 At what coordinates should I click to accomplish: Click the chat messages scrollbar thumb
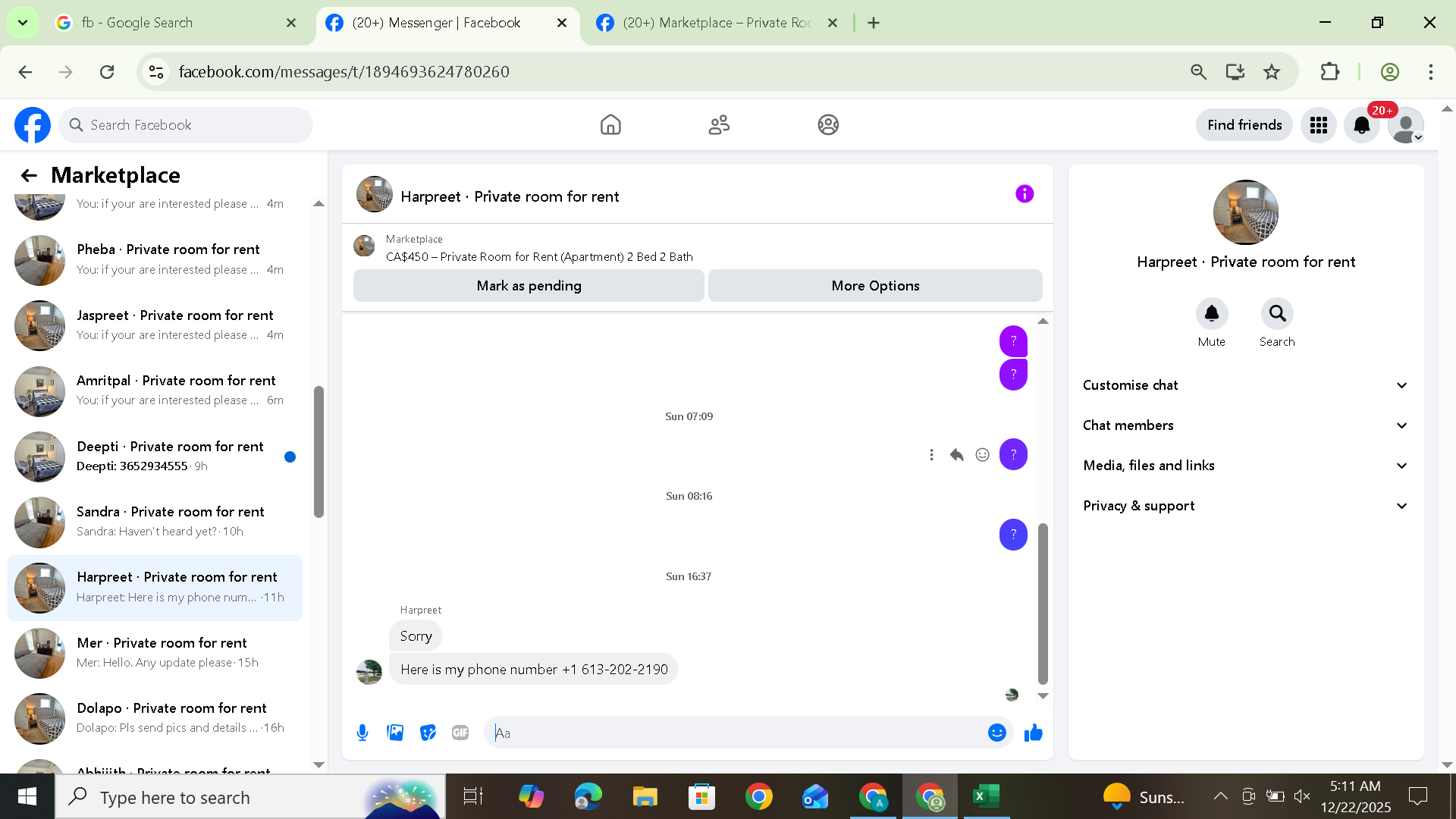tap(1043, 603)
